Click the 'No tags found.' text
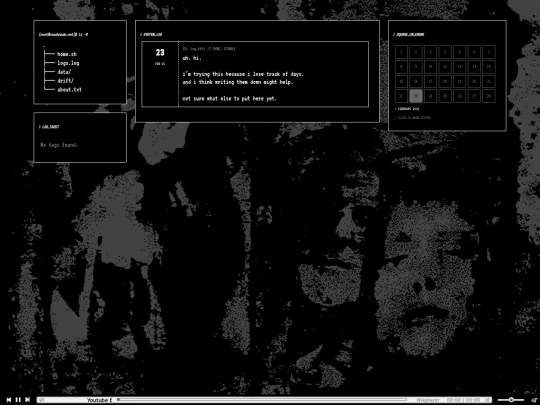540x405 pixels. click(59, 145)
